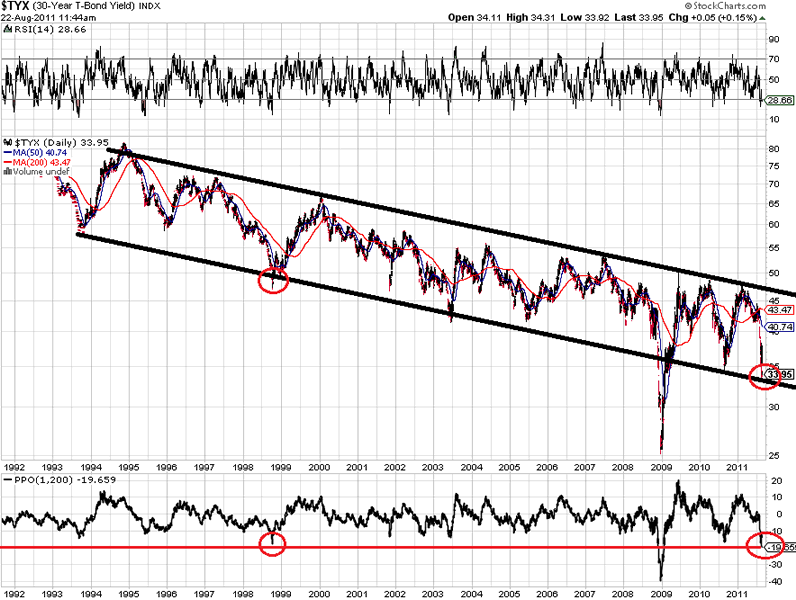796x600 pixels.
Task: Click the $TYX (Daily) 33.95 legend
Action: 61,143
